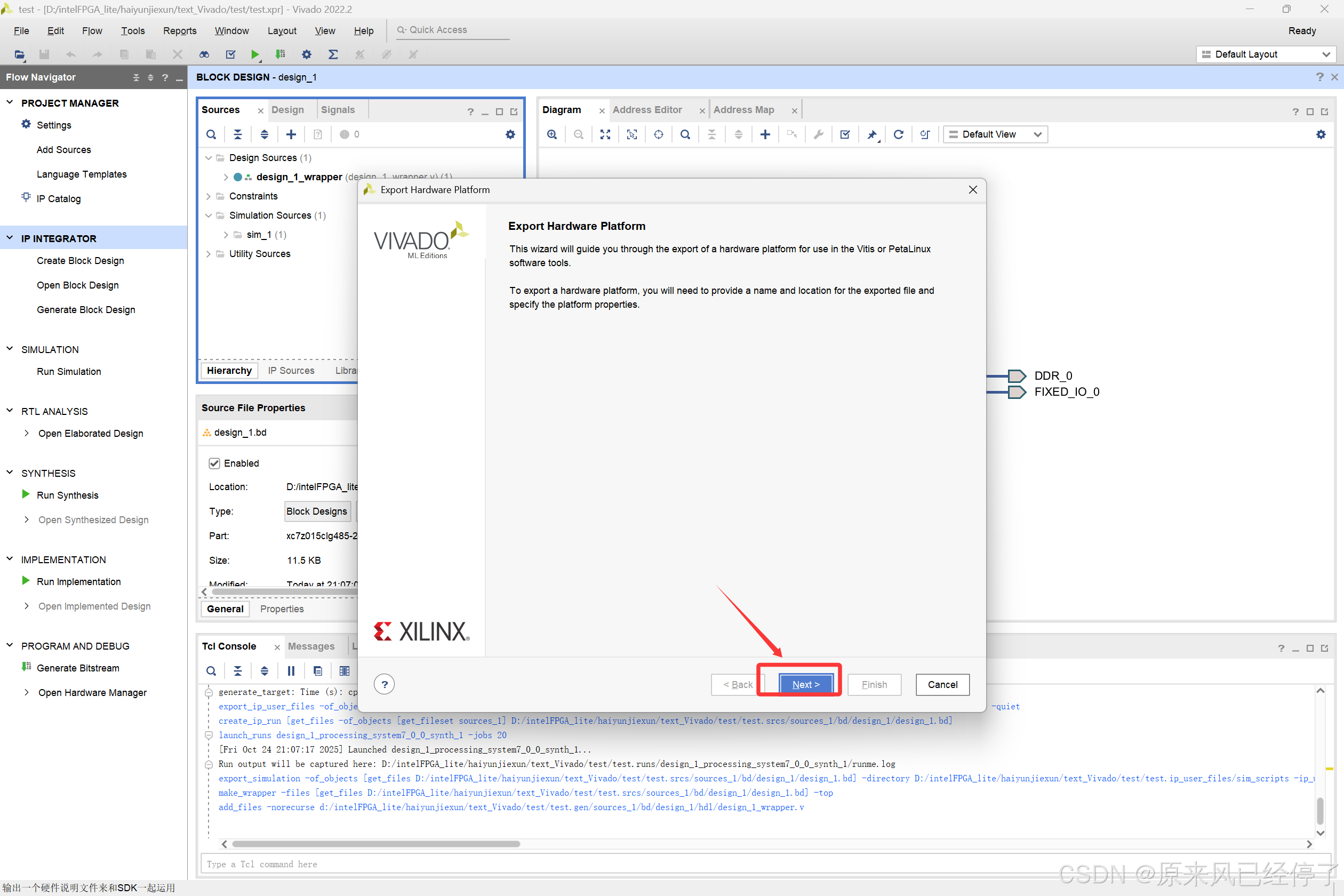Open the Default Layout combo box
Image resolution: width=1344 pixels, height=896 pixels.
click(x=1265, y=54)
